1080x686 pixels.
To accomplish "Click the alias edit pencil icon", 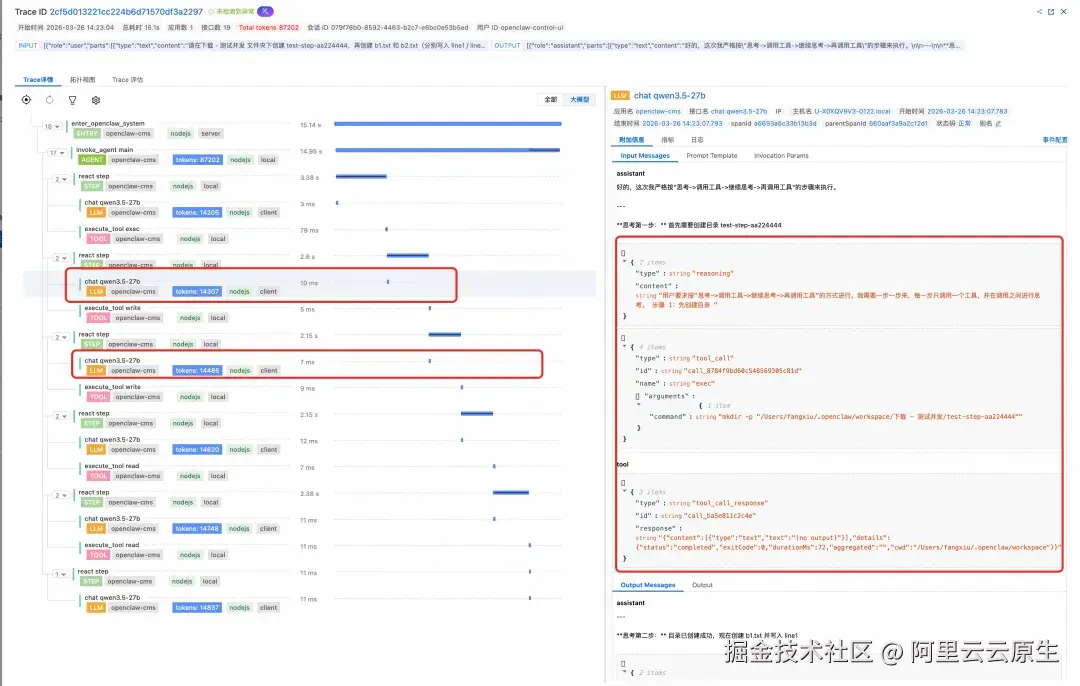I will tap(998, 124).
